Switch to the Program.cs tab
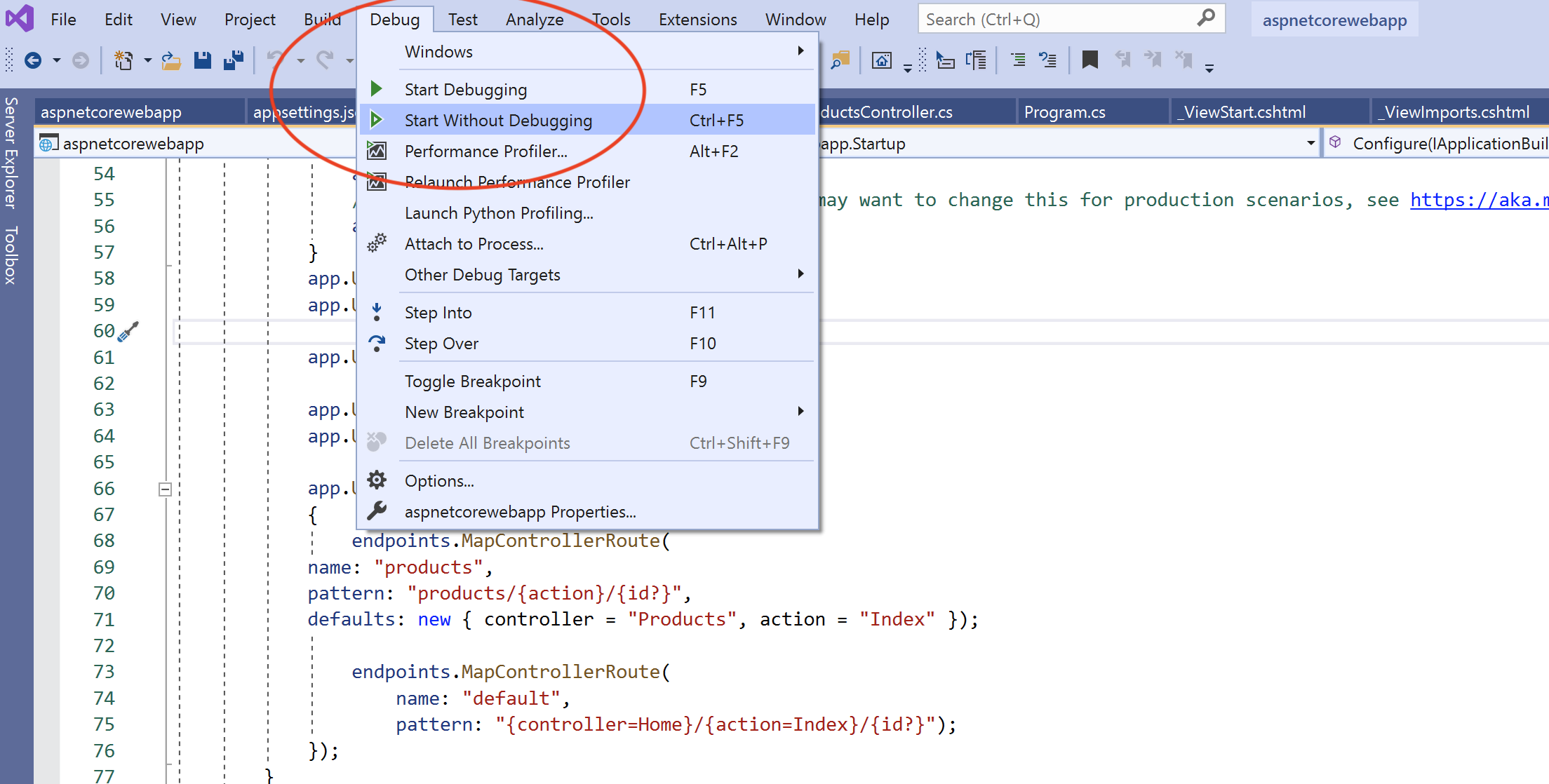 [x=1064, y=112]
